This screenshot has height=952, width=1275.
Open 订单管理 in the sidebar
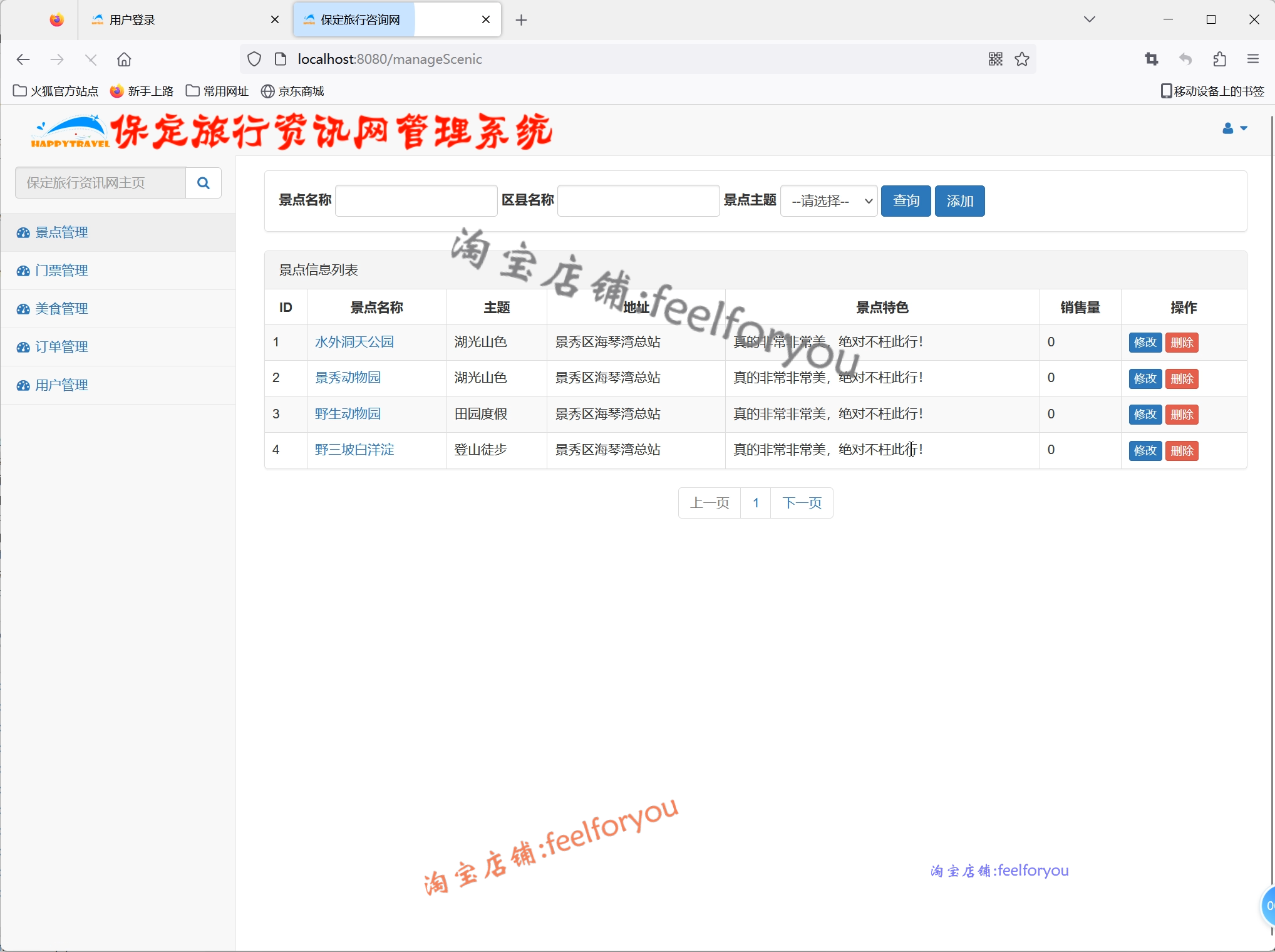coord(61,347)
